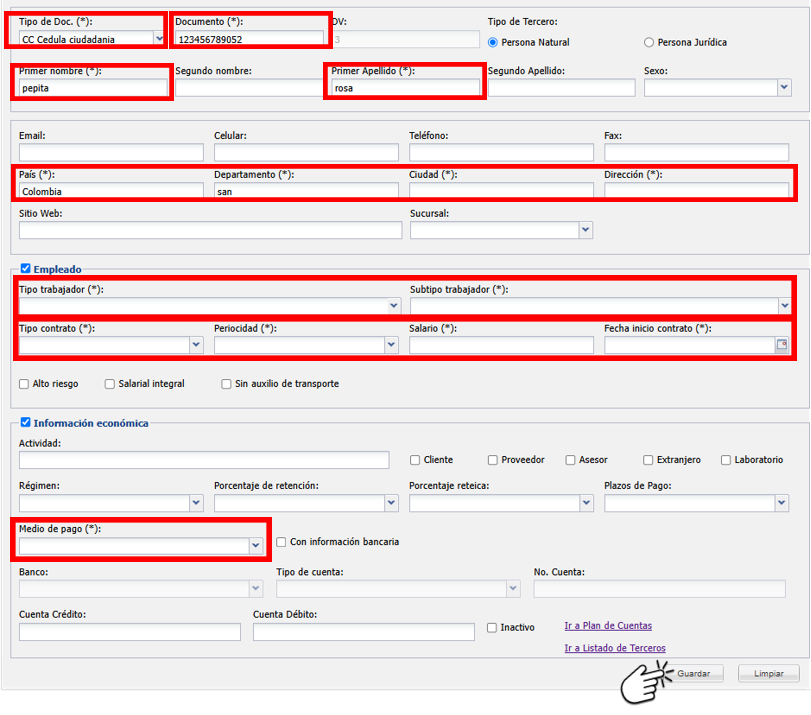Open the Sucursal dropdown
The image size is (811, 715).
point(585,230)
